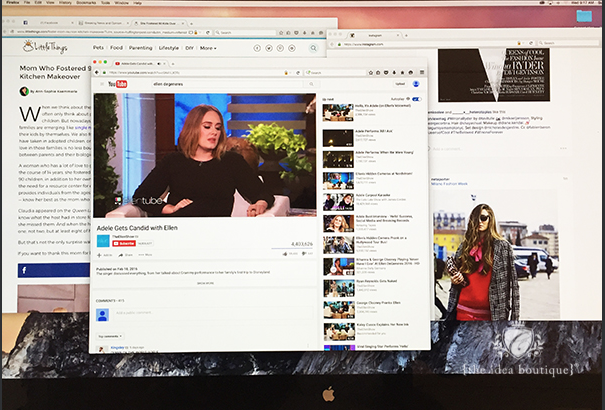Open the Milano Fashion Week Instagram photo

tap(495, 254)
